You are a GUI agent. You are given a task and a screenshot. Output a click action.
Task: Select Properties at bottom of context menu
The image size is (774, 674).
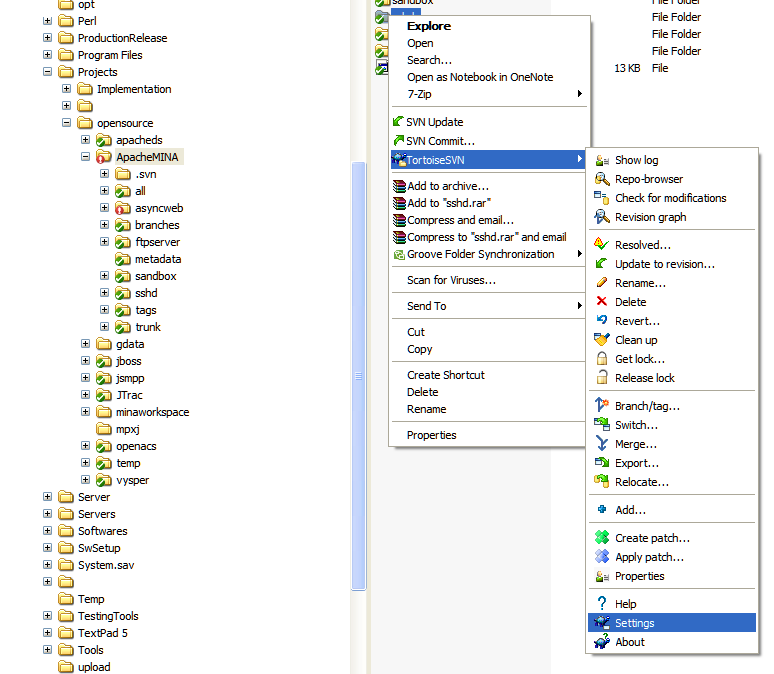tap(431, 435)
